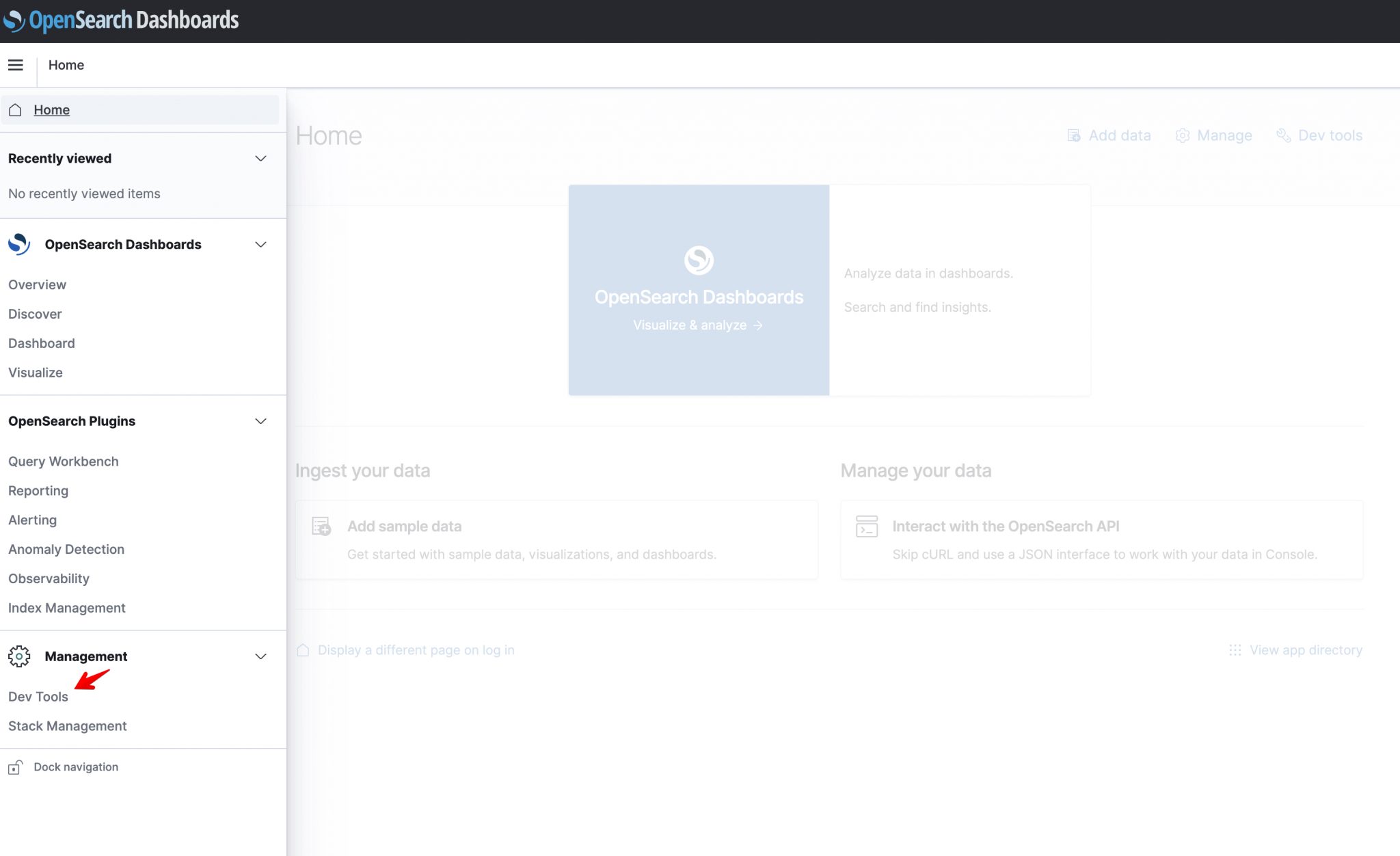Image resolution: width=1400 pixels, height=856 pixels.
Task: Click the OpenSearch Plugins heading
Action: tap(72, 421)
